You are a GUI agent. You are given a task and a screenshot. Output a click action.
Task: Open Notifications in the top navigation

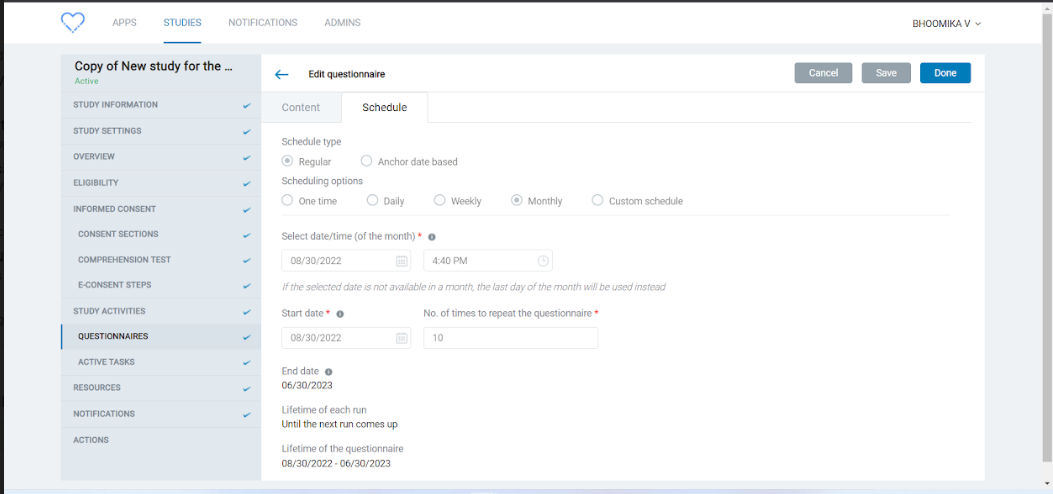pyautogui.click(x=263, y=23)
